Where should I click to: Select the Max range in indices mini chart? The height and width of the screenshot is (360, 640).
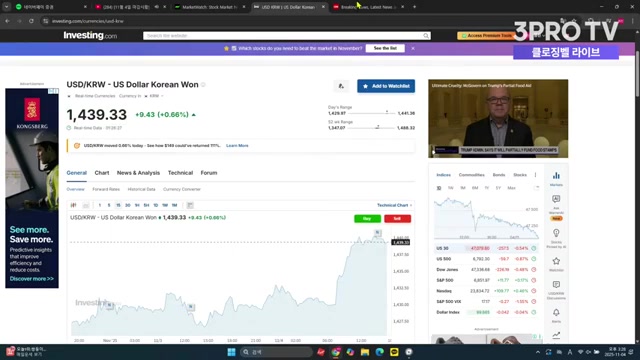(511, 188)
